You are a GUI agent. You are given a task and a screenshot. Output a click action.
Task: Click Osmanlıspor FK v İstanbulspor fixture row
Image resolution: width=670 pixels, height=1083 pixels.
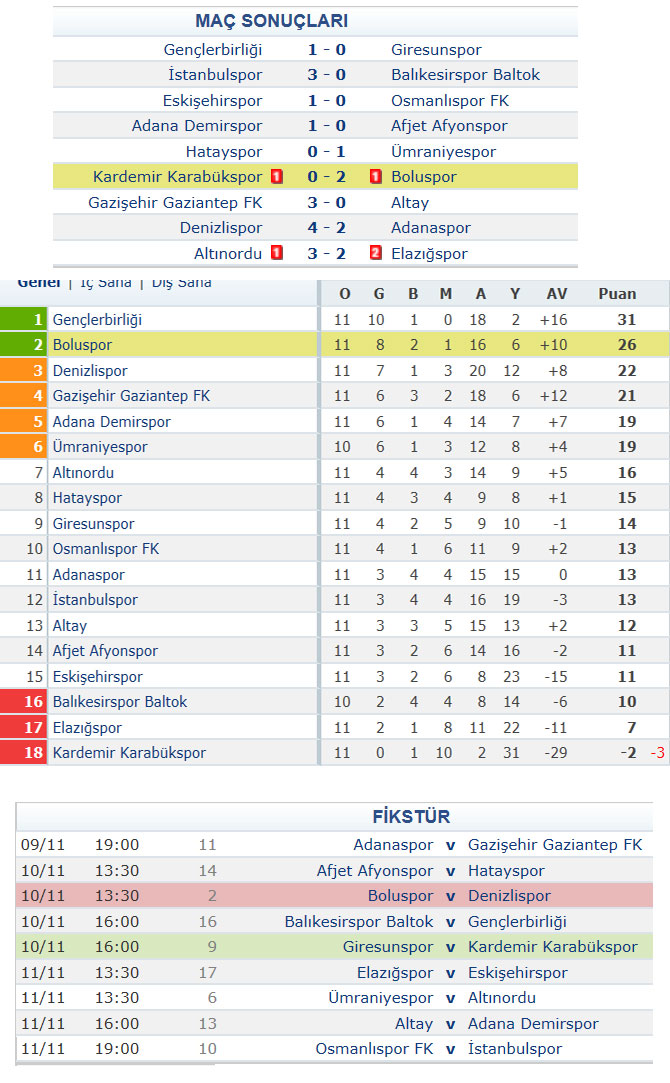point(334,1048)
